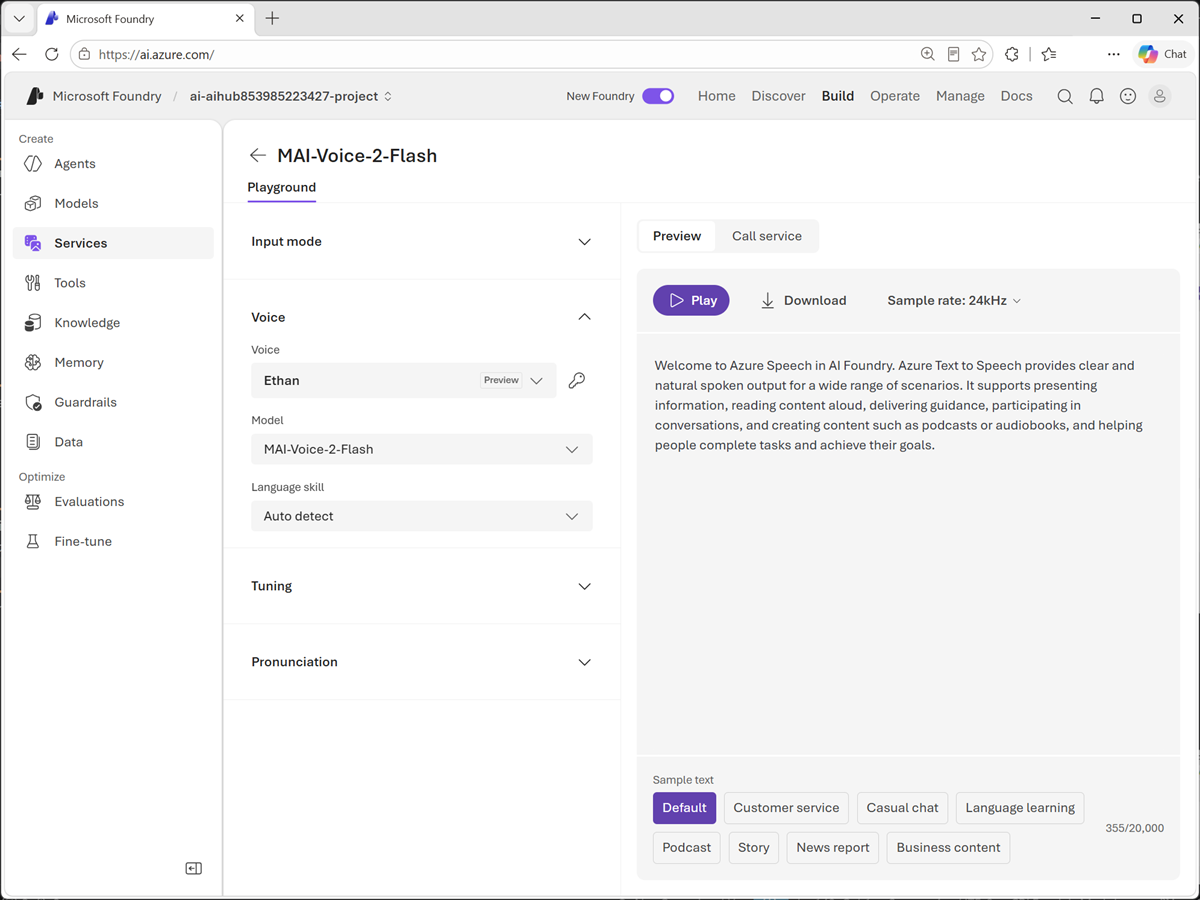Open the Copilot Chat button
The image size is (1200, 900).
1163,54
